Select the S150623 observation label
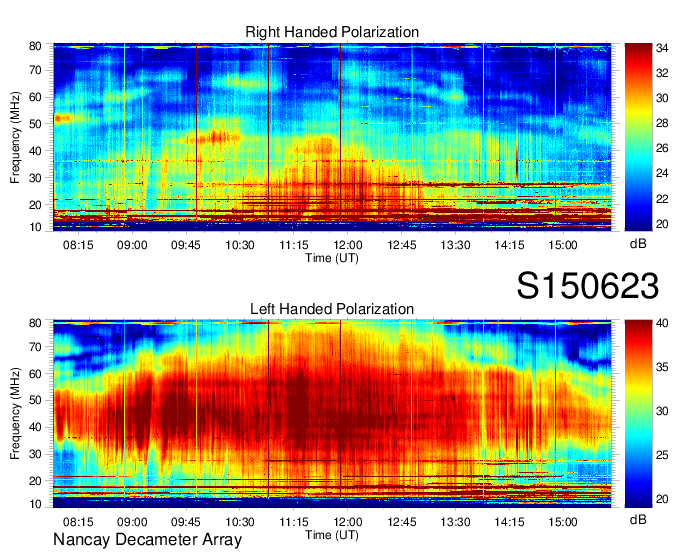 pos(588,286)
